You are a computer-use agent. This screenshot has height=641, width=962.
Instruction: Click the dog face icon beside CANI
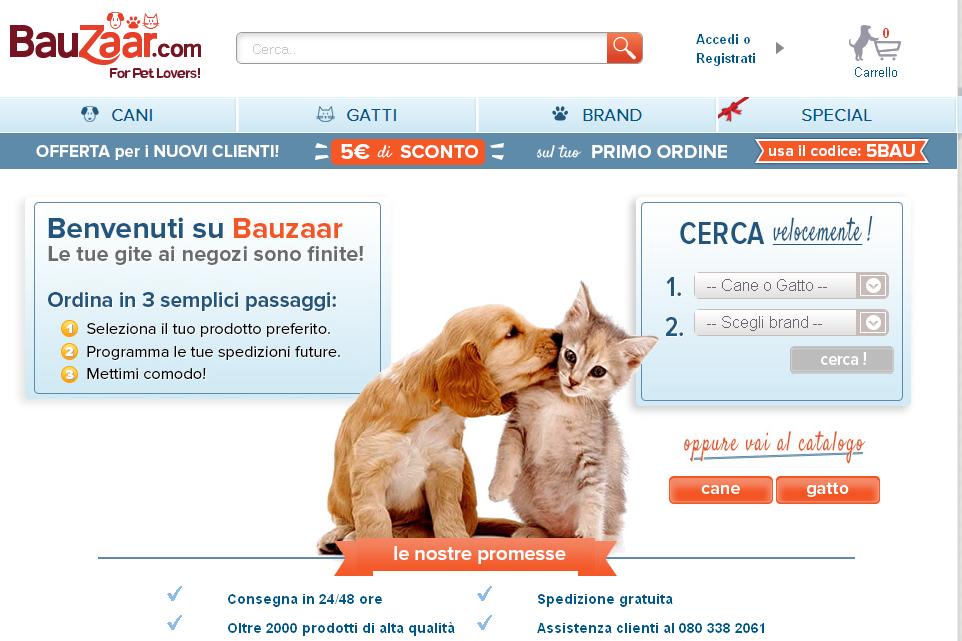tap(90, 114)
